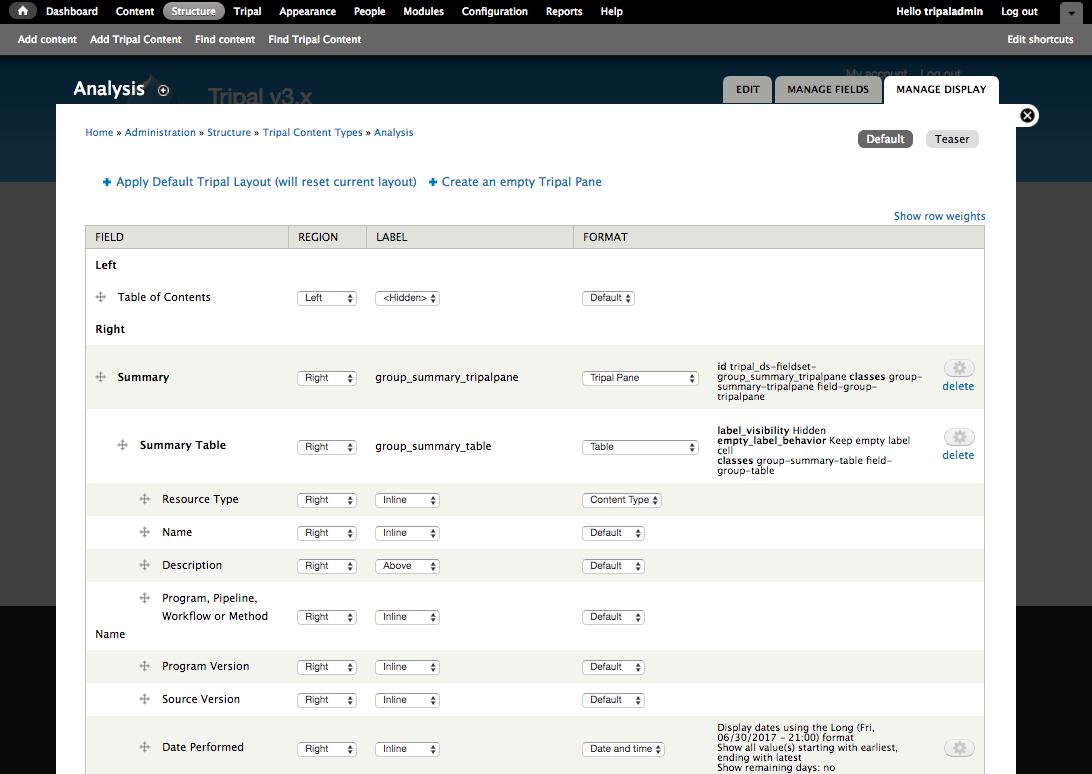Image resolution: width=1092 pixels, height=774 pixels.
Task: Switch to the Manage Fields tab
Action: click(828, 89)
